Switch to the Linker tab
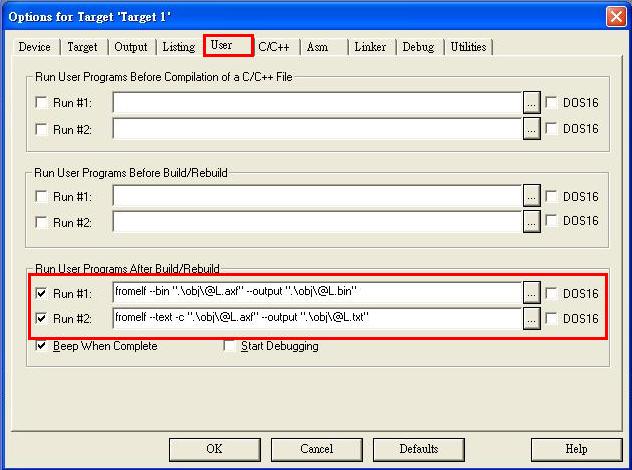 (x=370, y=47)
